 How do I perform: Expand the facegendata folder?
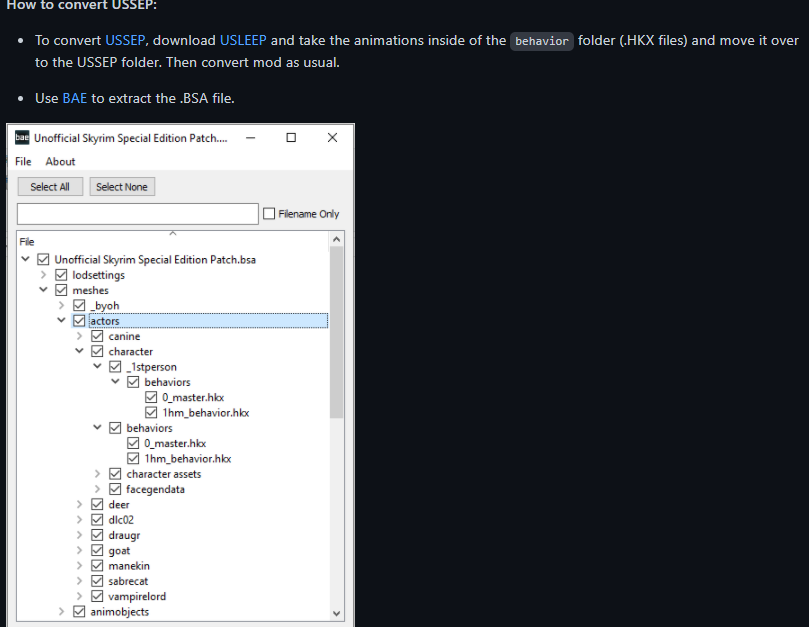(x=98, y=489)
